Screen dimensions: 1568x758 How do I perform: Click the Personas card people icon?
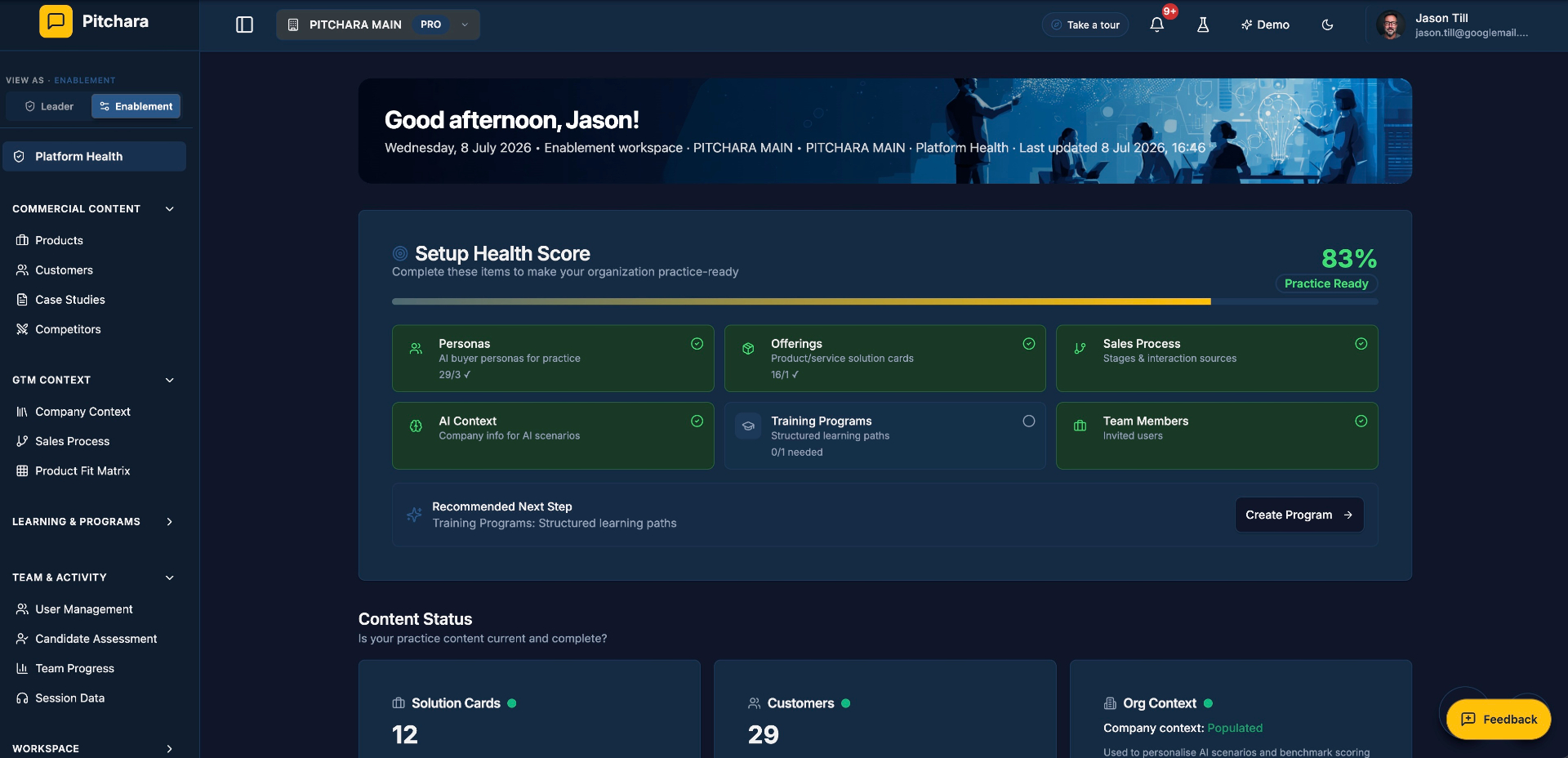click(x=416, y=349)
